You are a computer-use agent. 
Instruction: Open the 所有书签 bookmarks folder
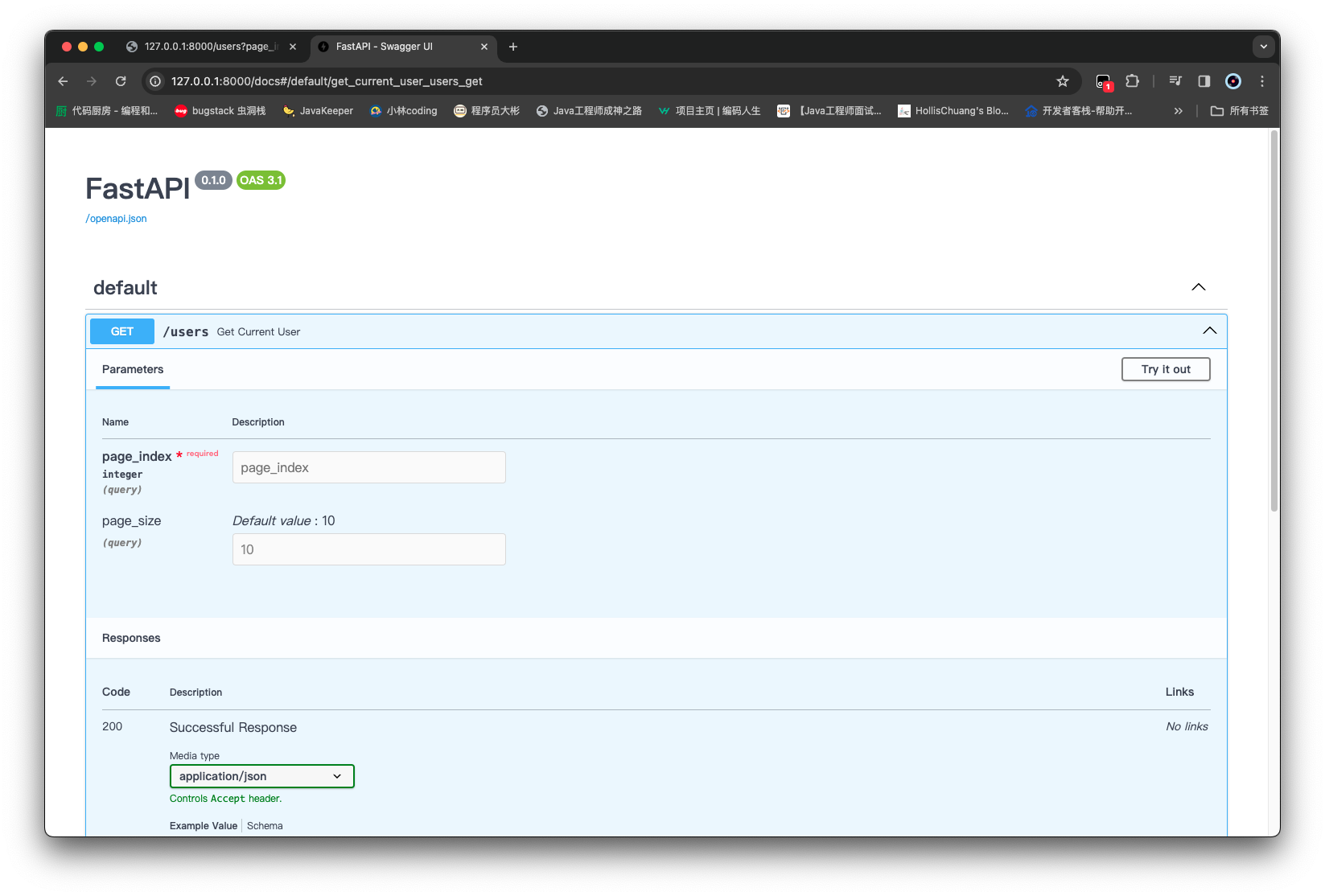tap(1240, 111)
